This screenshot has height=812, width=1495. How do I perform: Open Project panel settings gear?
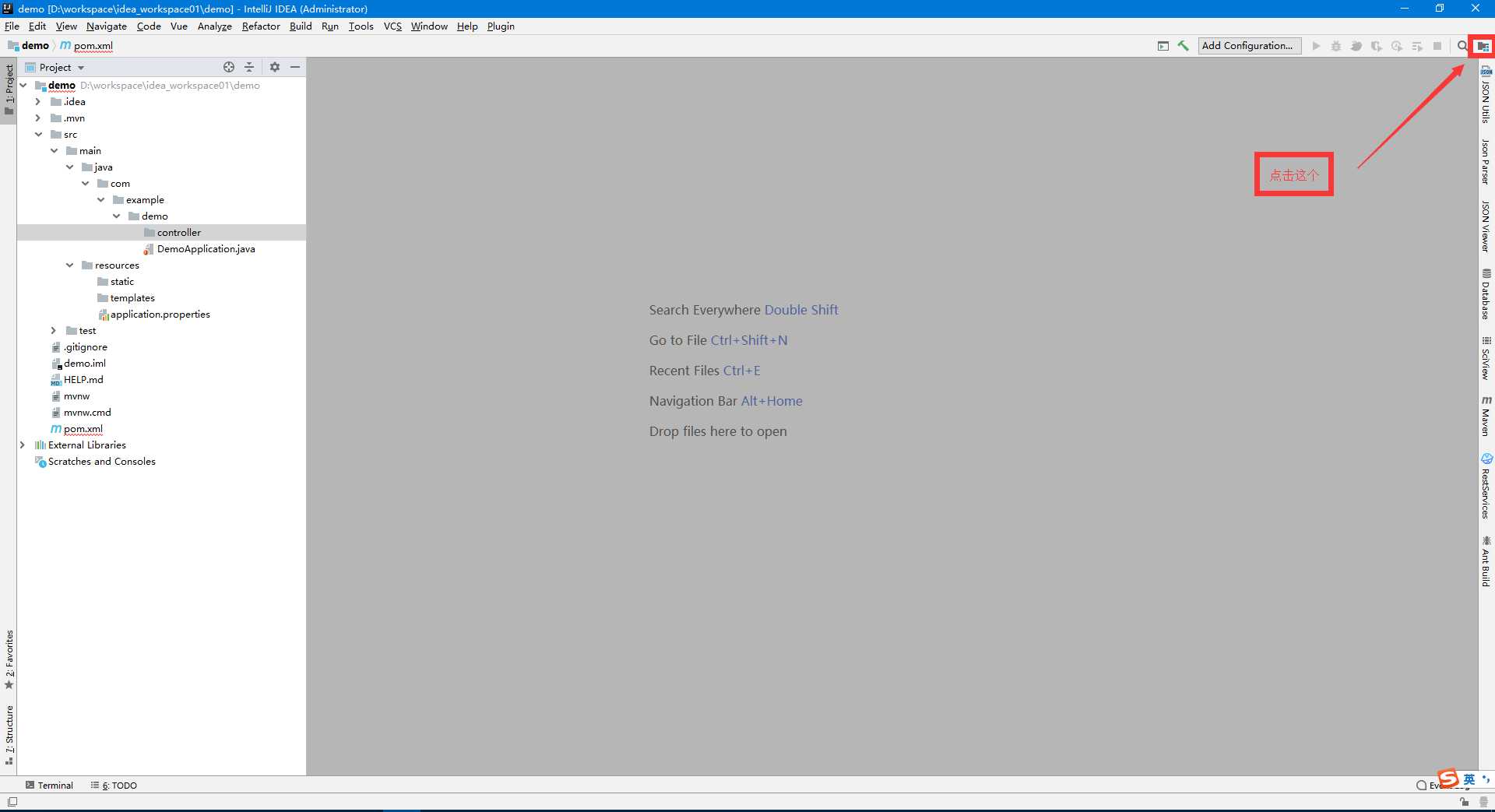point(275,67)
